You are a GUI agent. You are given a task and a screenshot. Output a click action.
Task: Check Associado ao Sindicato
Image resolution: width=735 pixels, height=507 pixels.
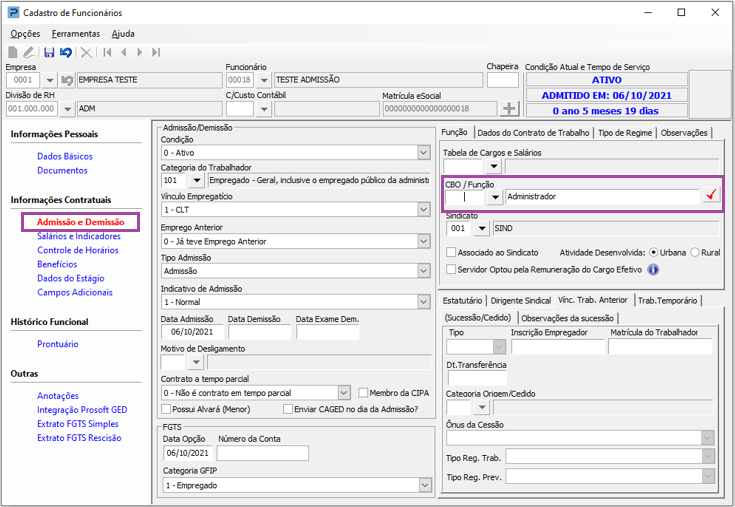(x=451, y=253)
